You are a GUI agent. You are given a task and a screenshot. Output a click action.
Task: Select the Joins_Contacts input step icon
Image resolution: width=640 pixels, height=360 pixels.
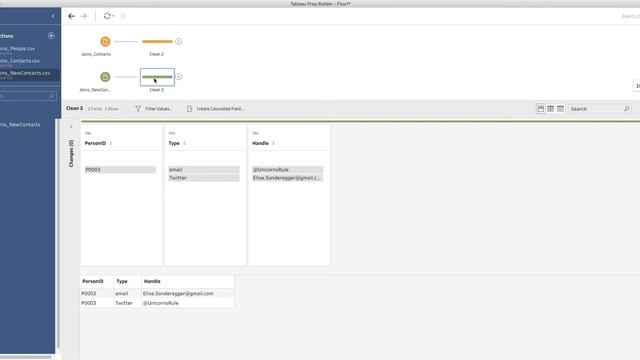105,41
